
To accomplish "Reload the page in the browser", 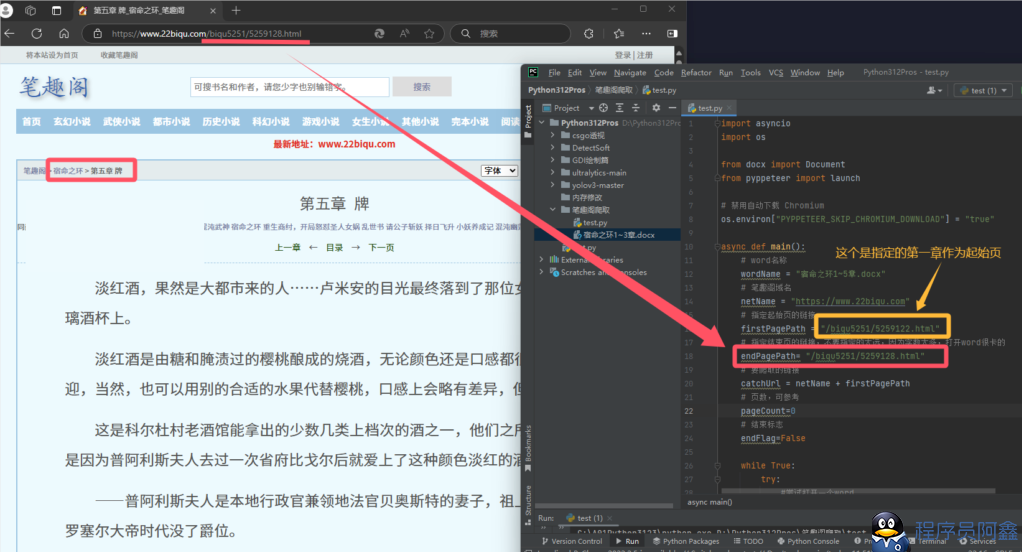I will pyautogui.click(x=36, y=33).
